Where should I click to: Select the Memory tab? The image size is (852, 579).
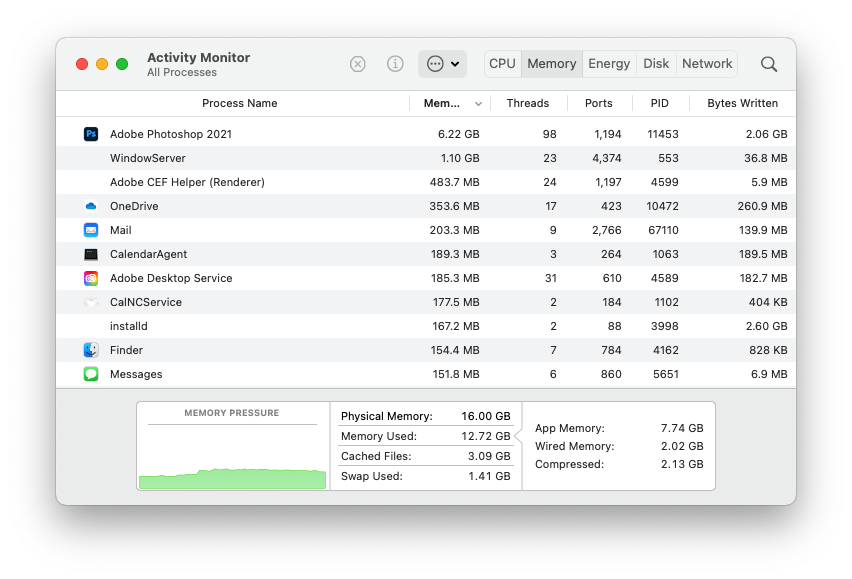click(552, 64)
